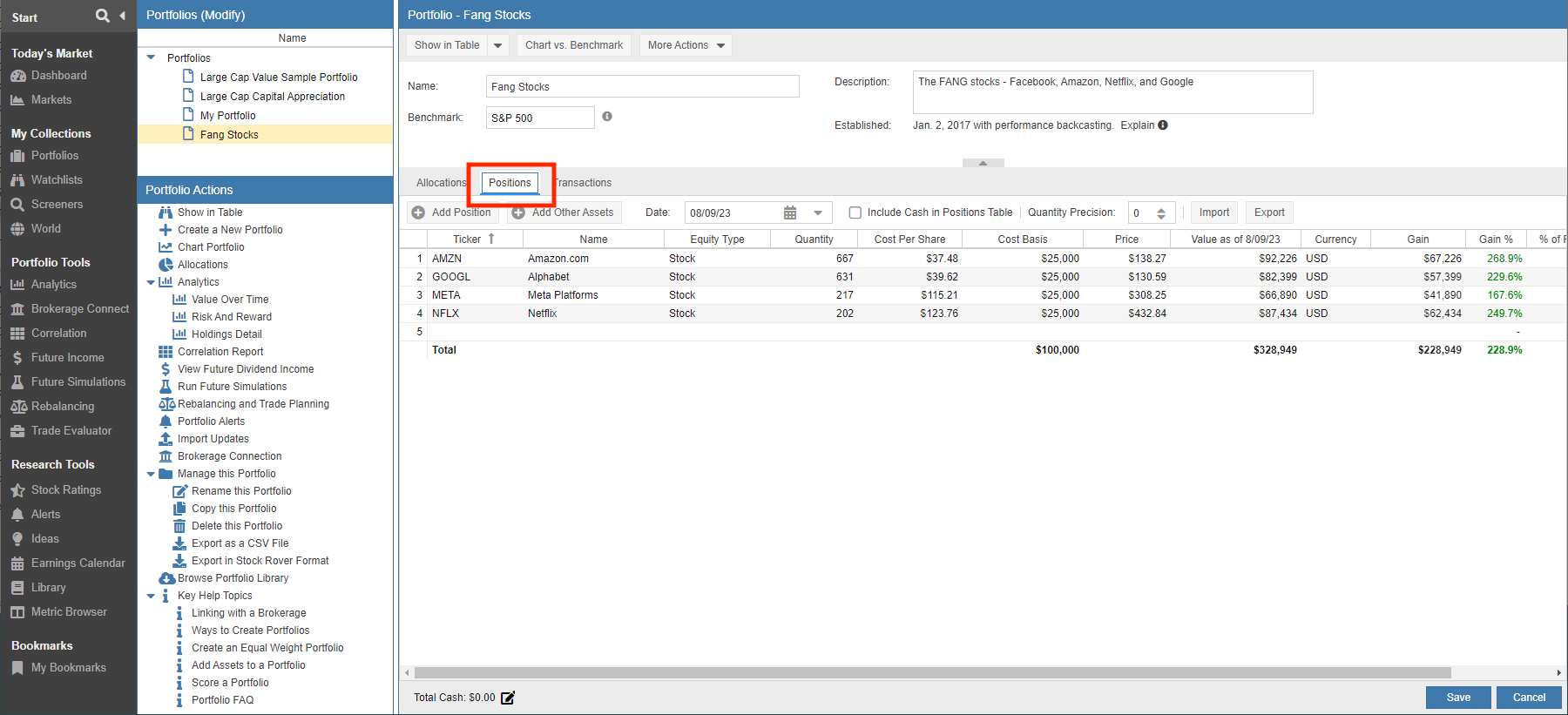Click the Benchmark S&P 500 field
The width and height of the screenshot is (1568, 715).
click(x=540, y=118)
